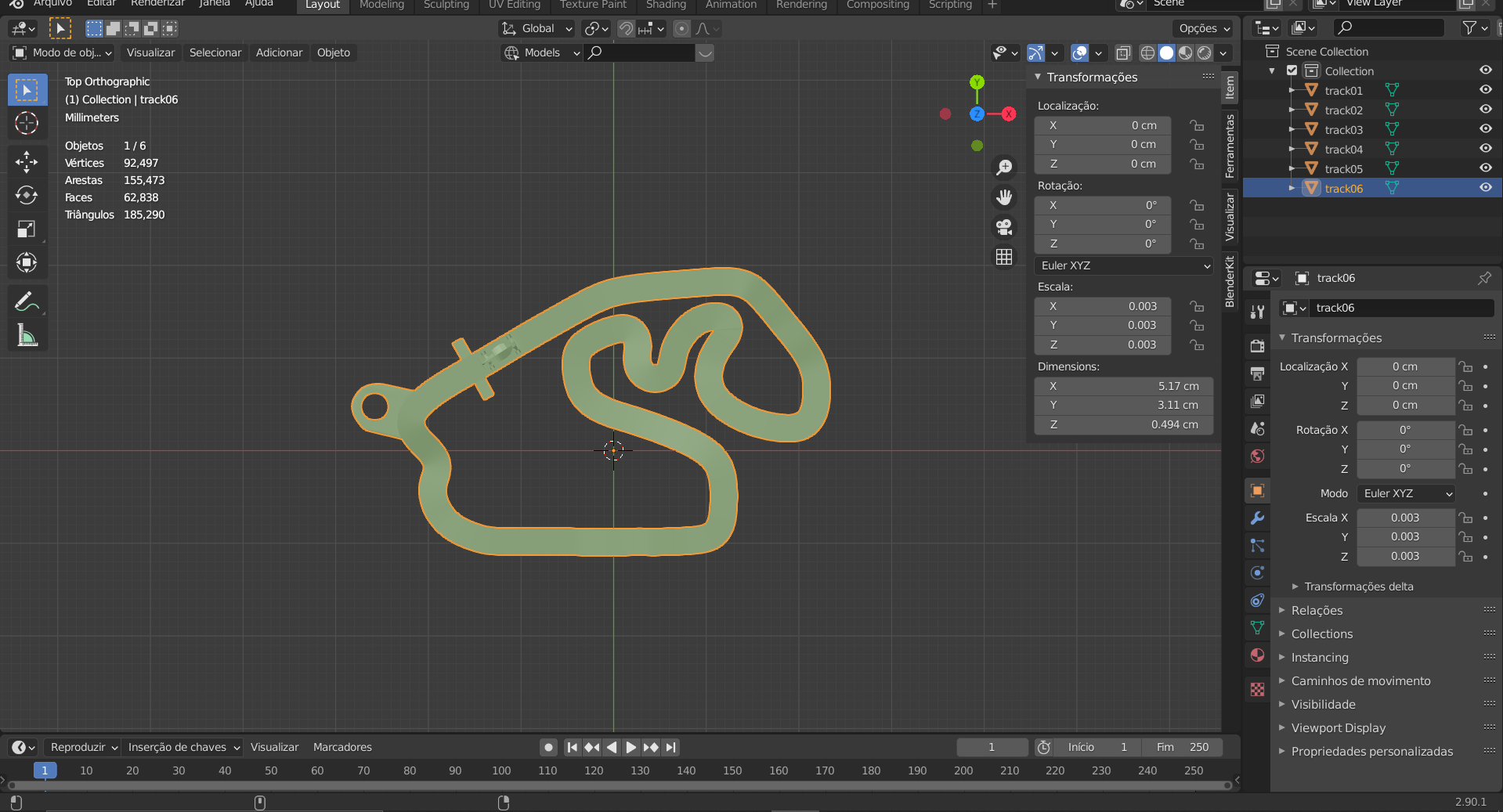The height and width of the screenshot is (812, 1503).
Task: Open the Adicionar menu
Action: [279, 52]
